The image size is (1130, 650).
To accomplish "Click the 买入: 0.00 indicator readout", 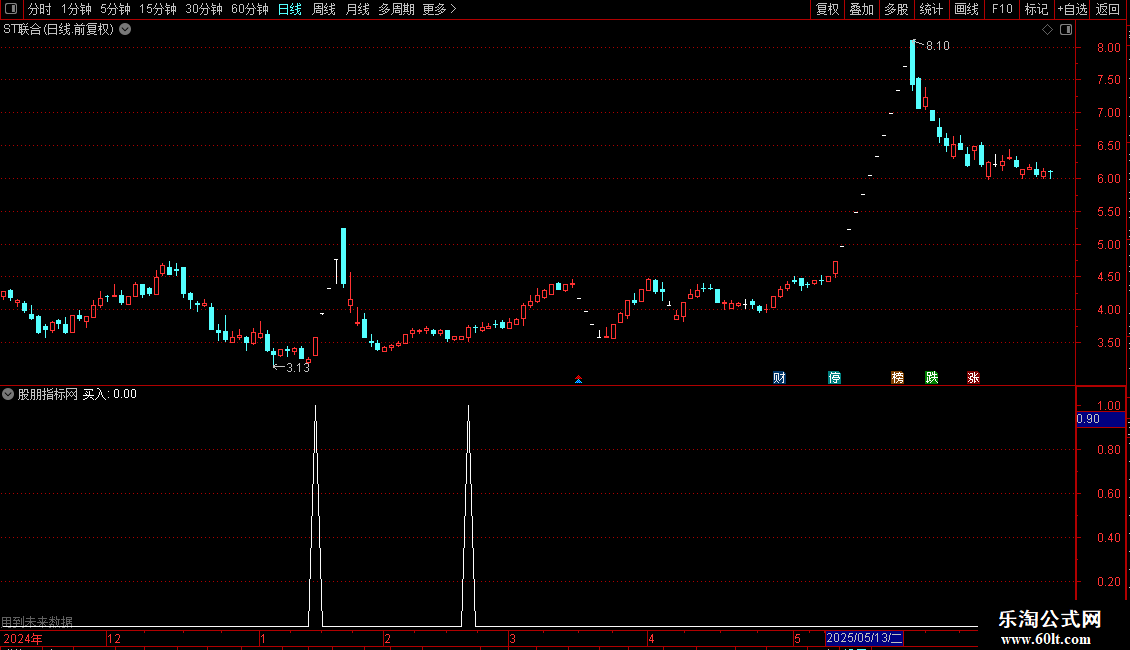I will [x=110, y=394].
